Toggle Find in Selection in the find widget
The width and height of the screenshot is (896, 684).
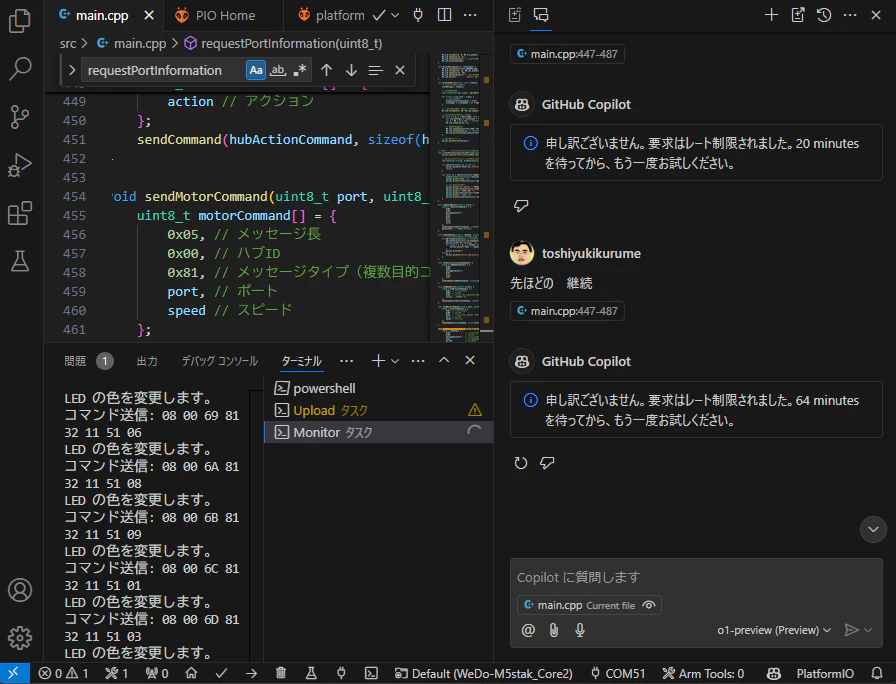coord(375,70)
